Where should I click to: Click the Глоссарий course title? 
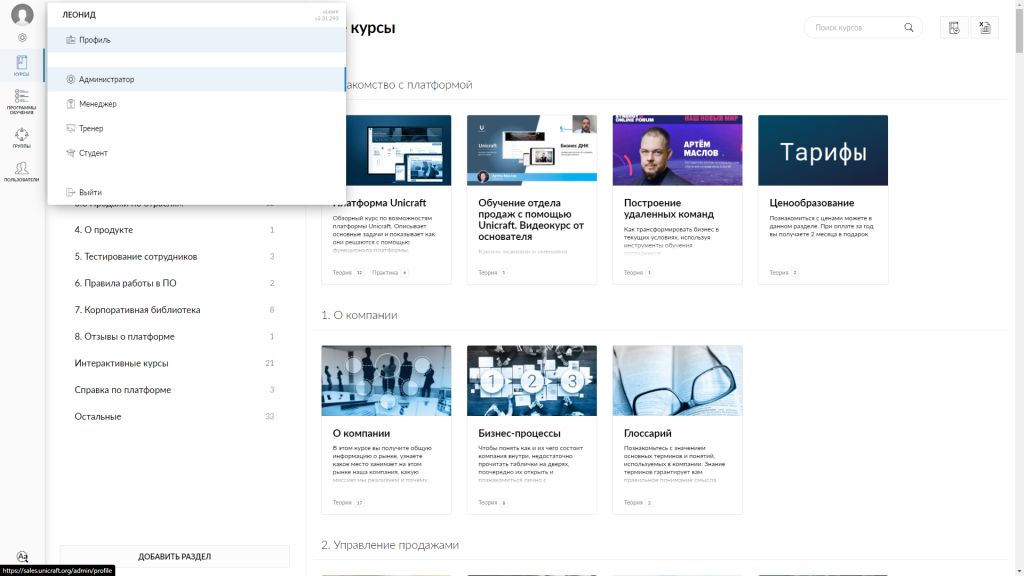click(x=647, y=433)
